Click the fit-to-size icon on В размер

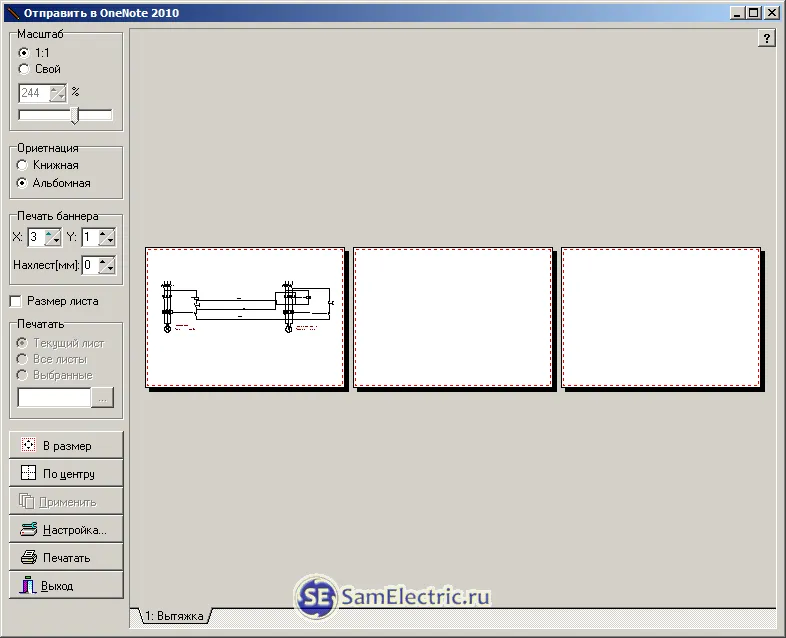tap(29, 445)
